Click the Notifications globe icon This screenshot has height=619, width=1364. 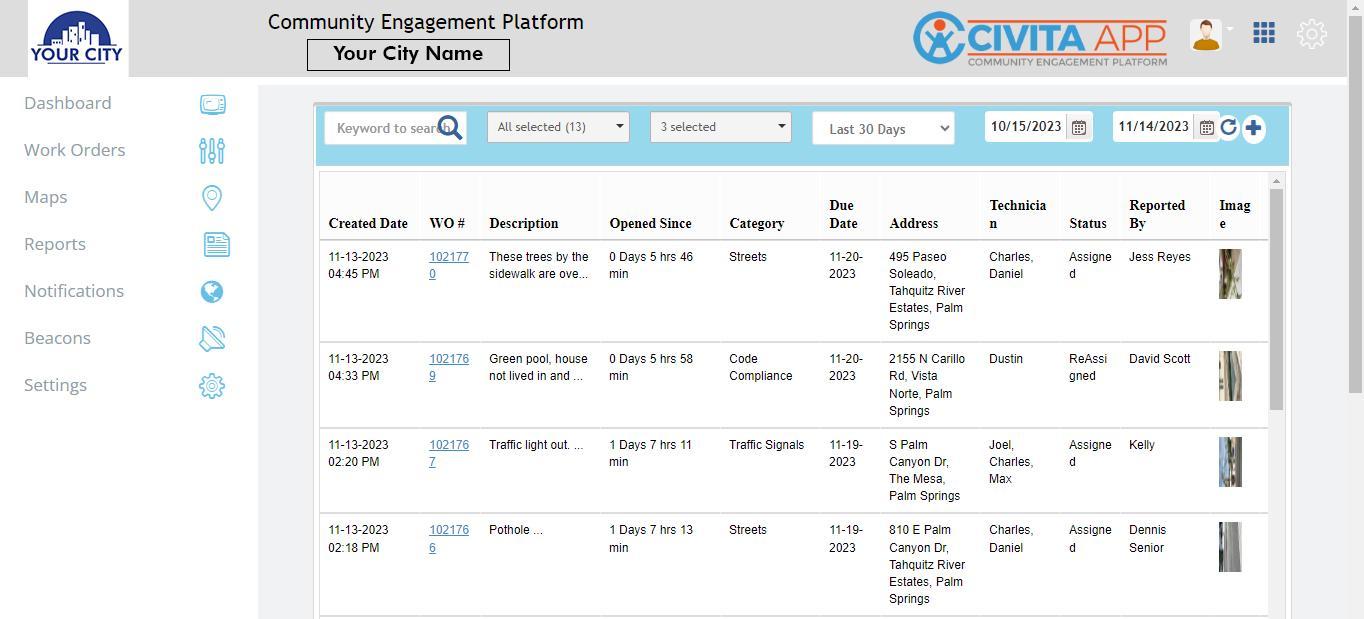click(x=212, y=292)
